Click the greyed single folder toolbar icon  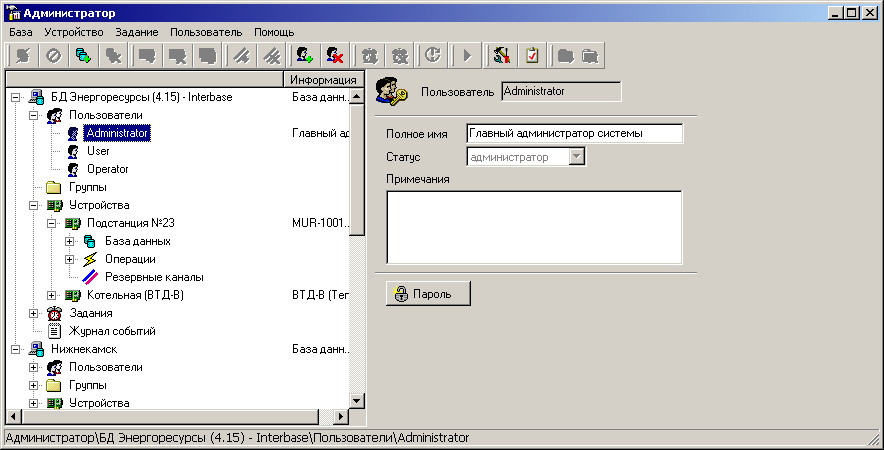pos(565,55)
